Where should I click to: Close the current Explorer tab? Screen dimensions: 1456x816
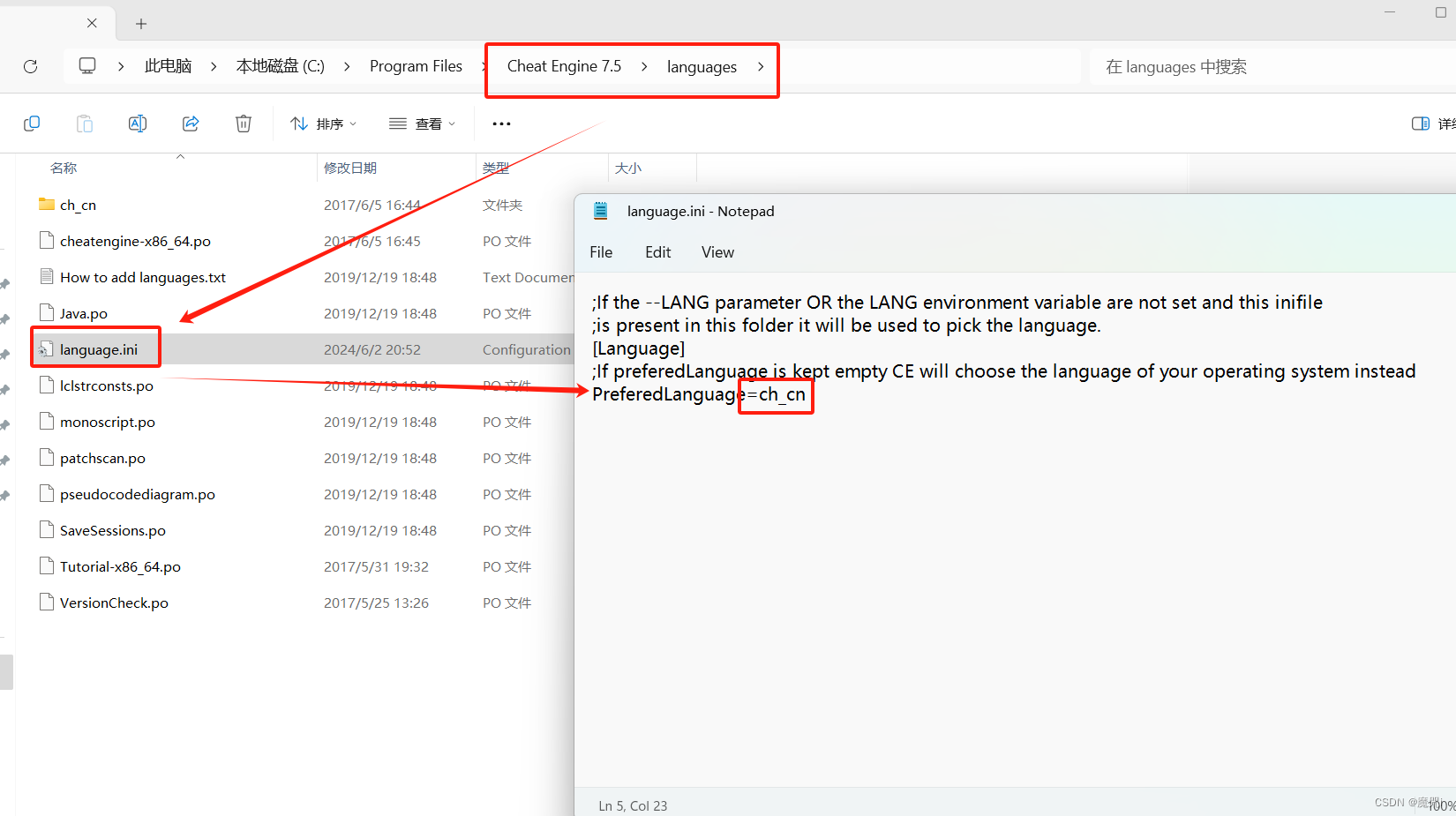coord(92,23)
